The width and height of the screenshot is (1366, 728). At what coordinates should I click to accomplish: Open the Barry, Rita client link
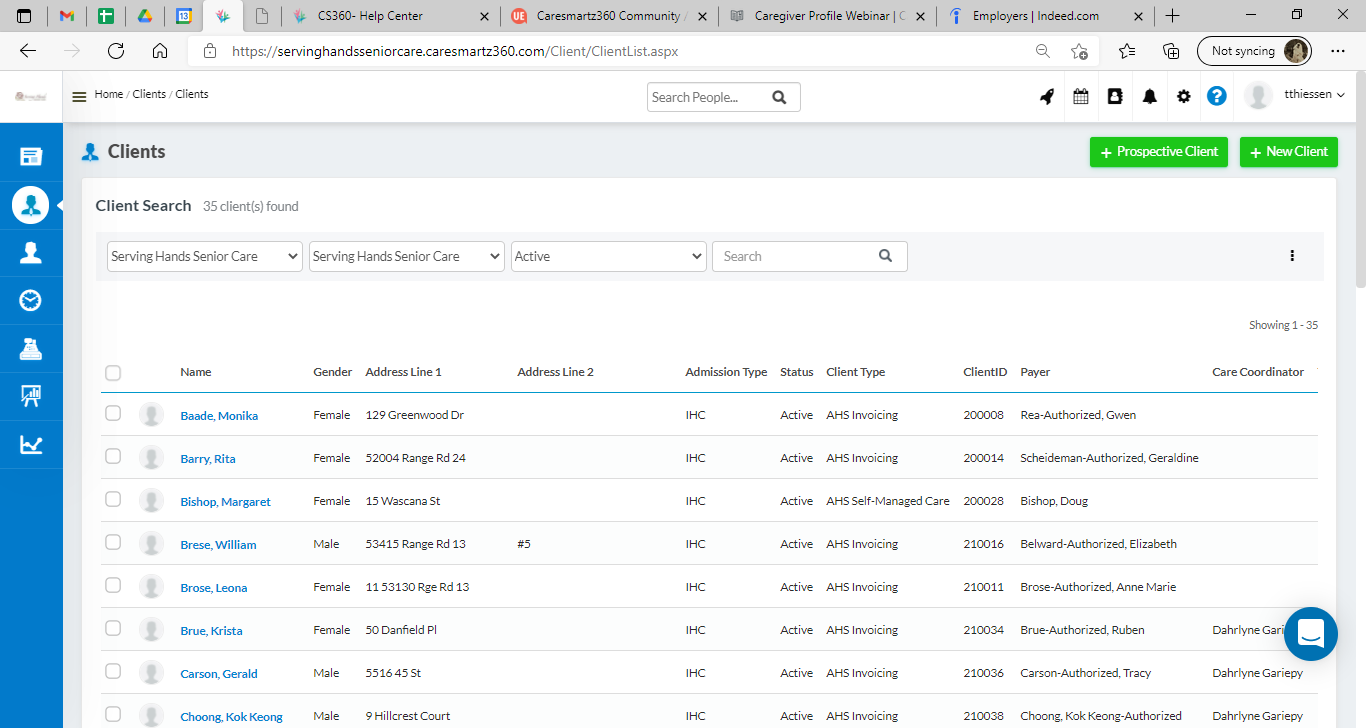point(208,459)
